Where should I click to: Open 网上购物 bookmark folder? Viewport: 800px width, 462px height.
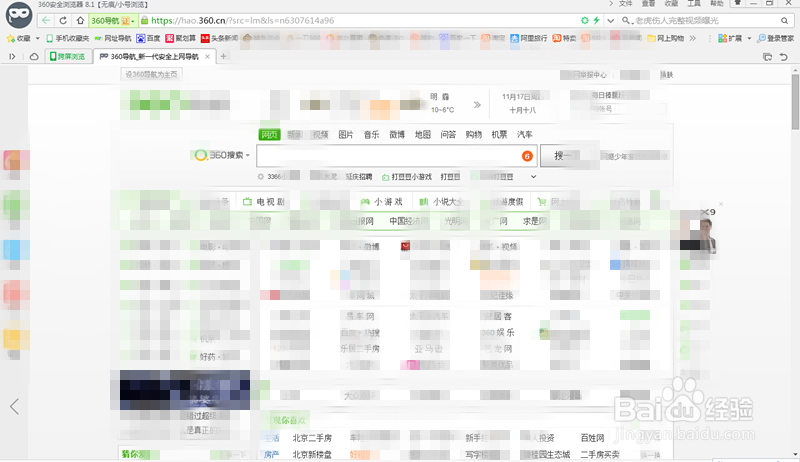[666, 38]
